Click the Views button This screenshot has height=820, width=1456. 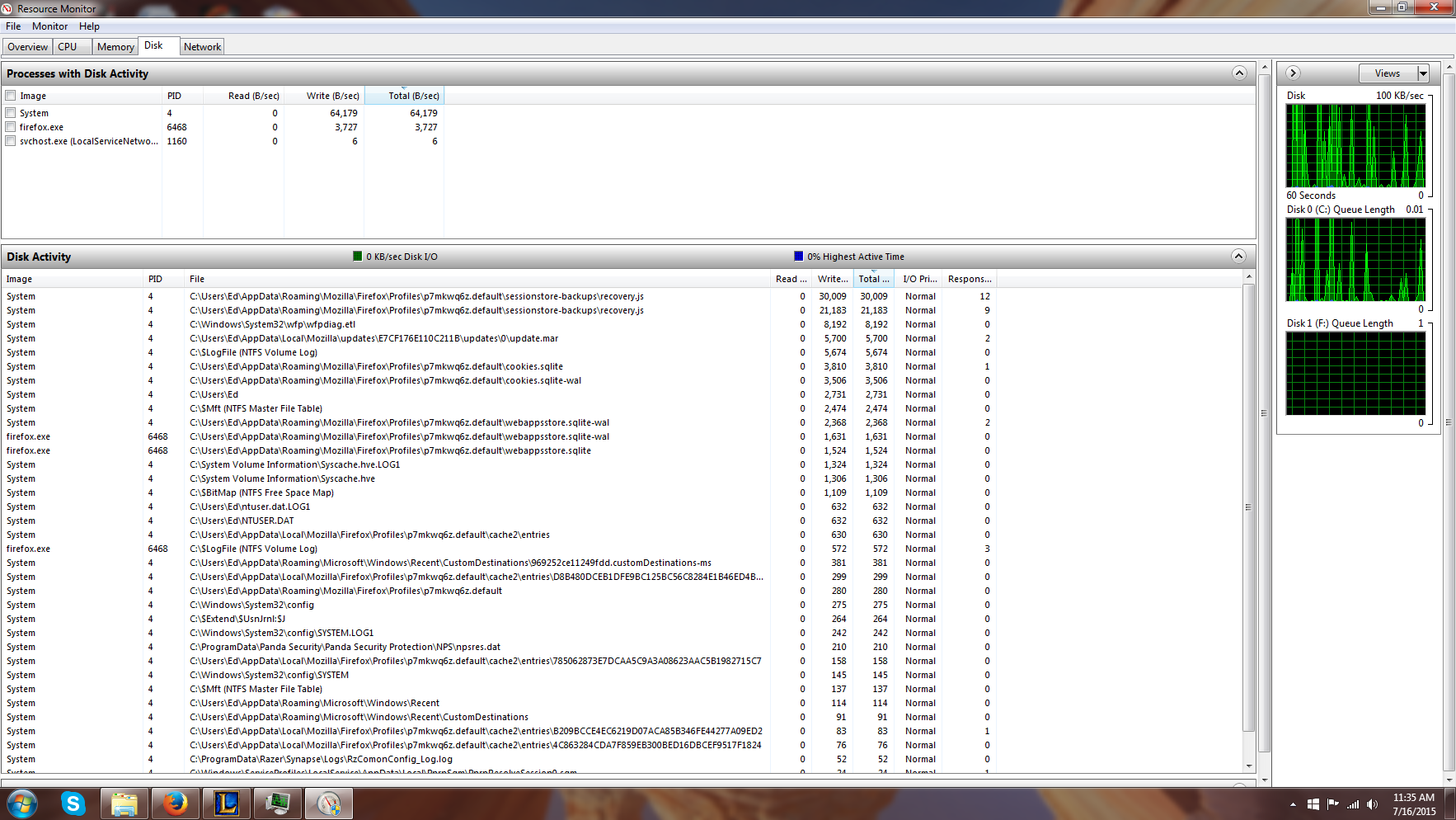click(x=1388, y=73)
